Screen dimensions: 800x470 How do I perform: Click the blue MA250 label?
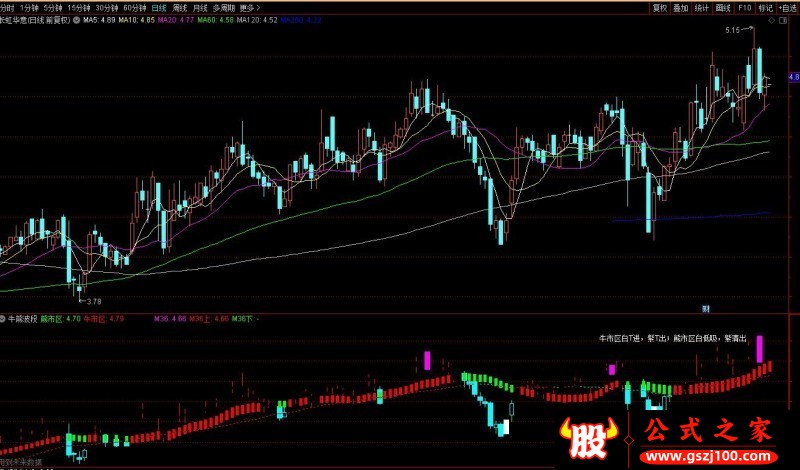[x=301, y=20]
